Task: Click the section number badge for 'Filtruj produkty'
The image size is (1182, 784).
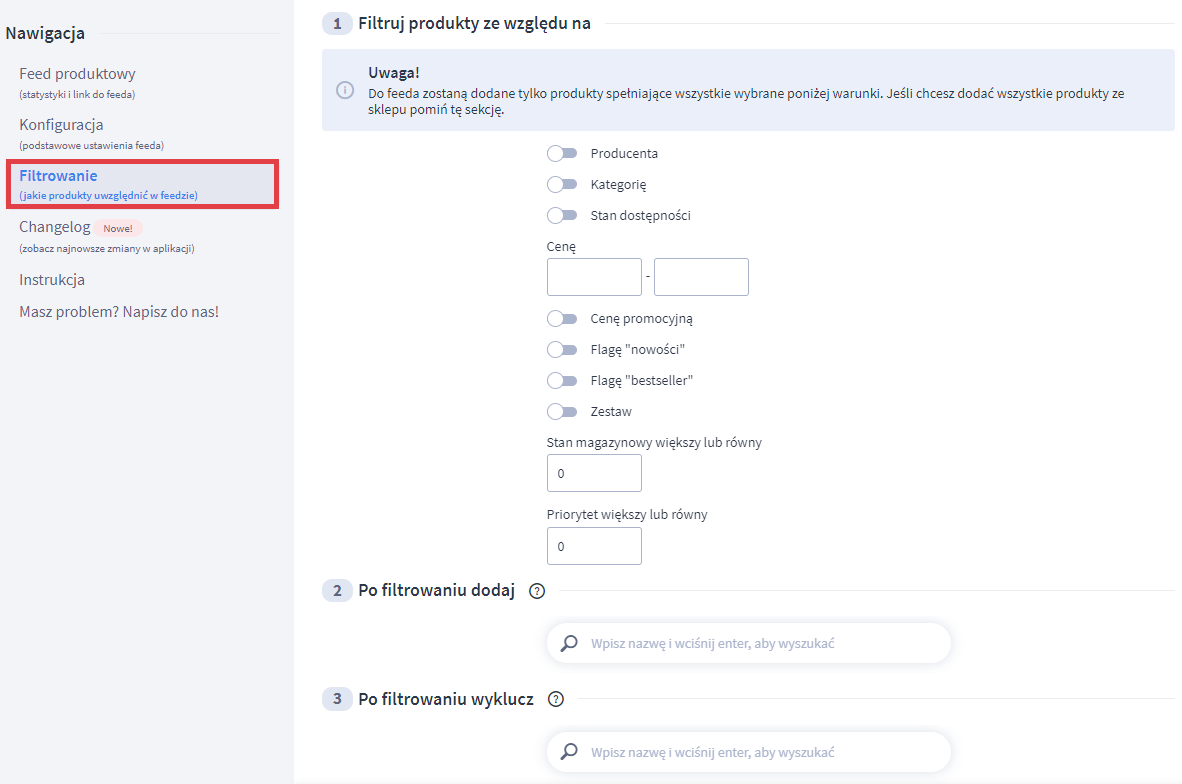Action: pyautogui.click(x=336, y=23)
